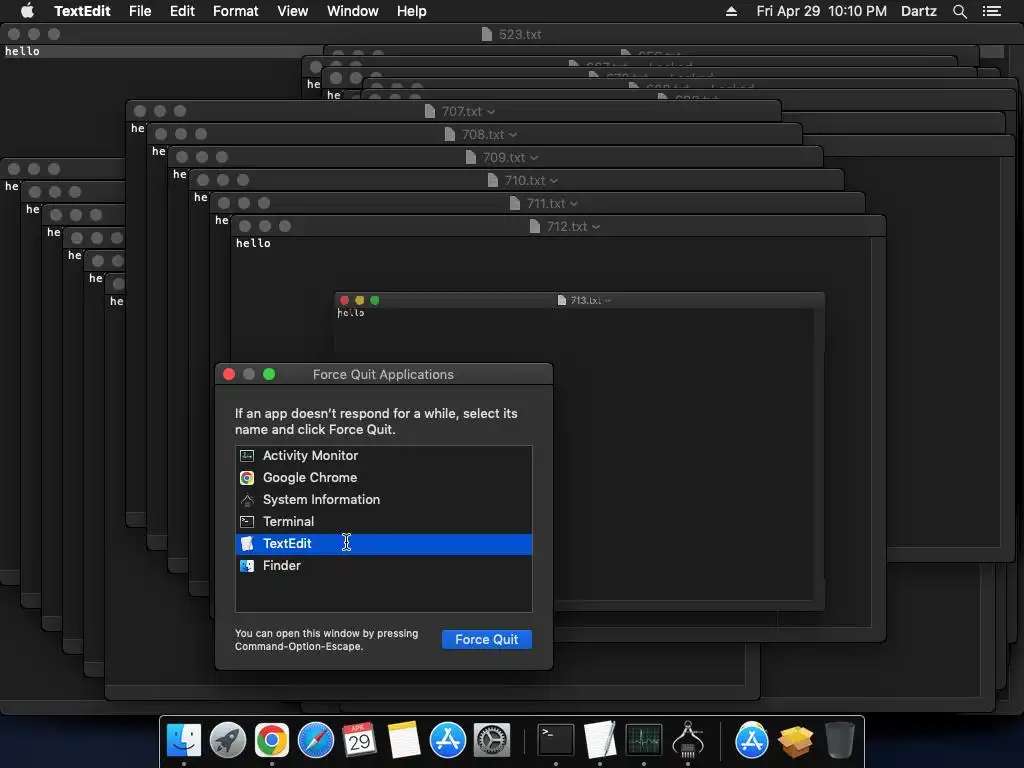Open App Store icon beside the package box
This screenshot has width=1024, height=768.
click(752, 740)
